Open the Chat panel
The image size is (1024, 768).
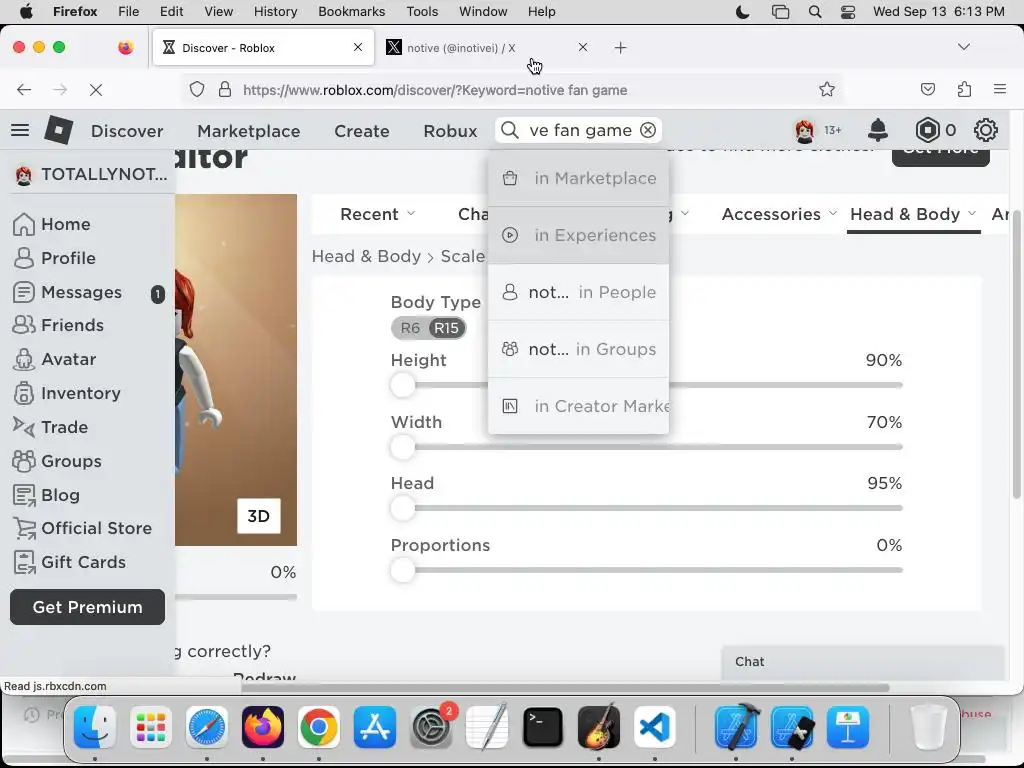(x=862, y=662)
